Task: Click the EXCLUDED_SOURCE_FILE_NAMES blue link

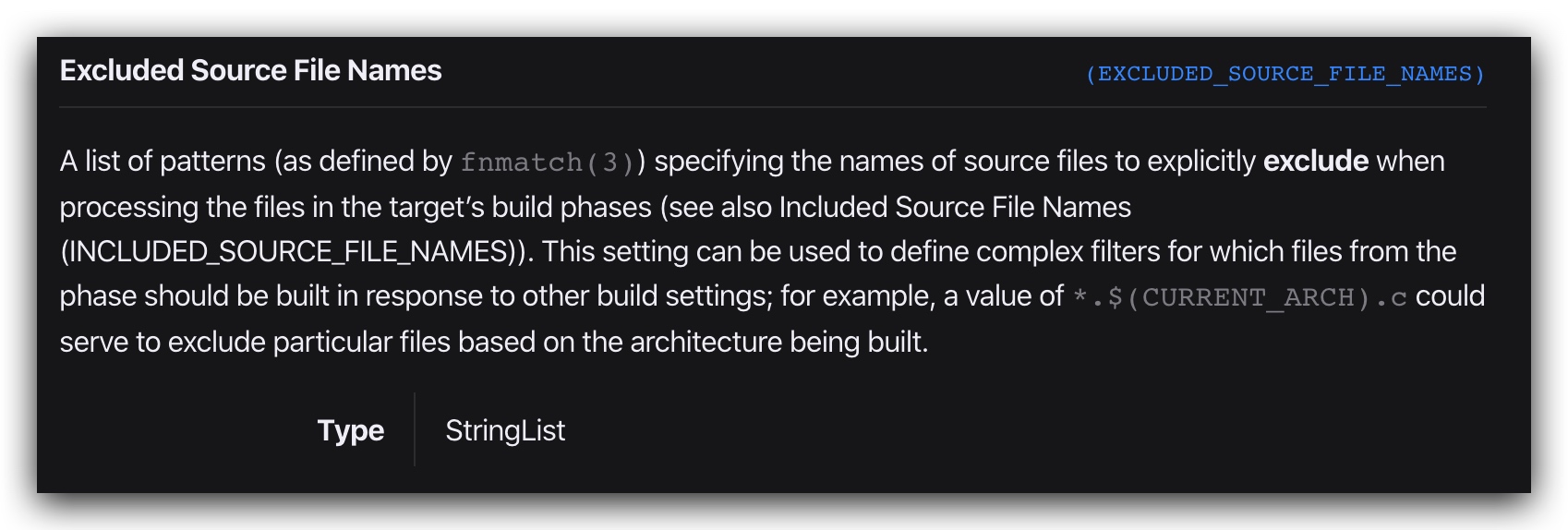Action: point(1285,74)
